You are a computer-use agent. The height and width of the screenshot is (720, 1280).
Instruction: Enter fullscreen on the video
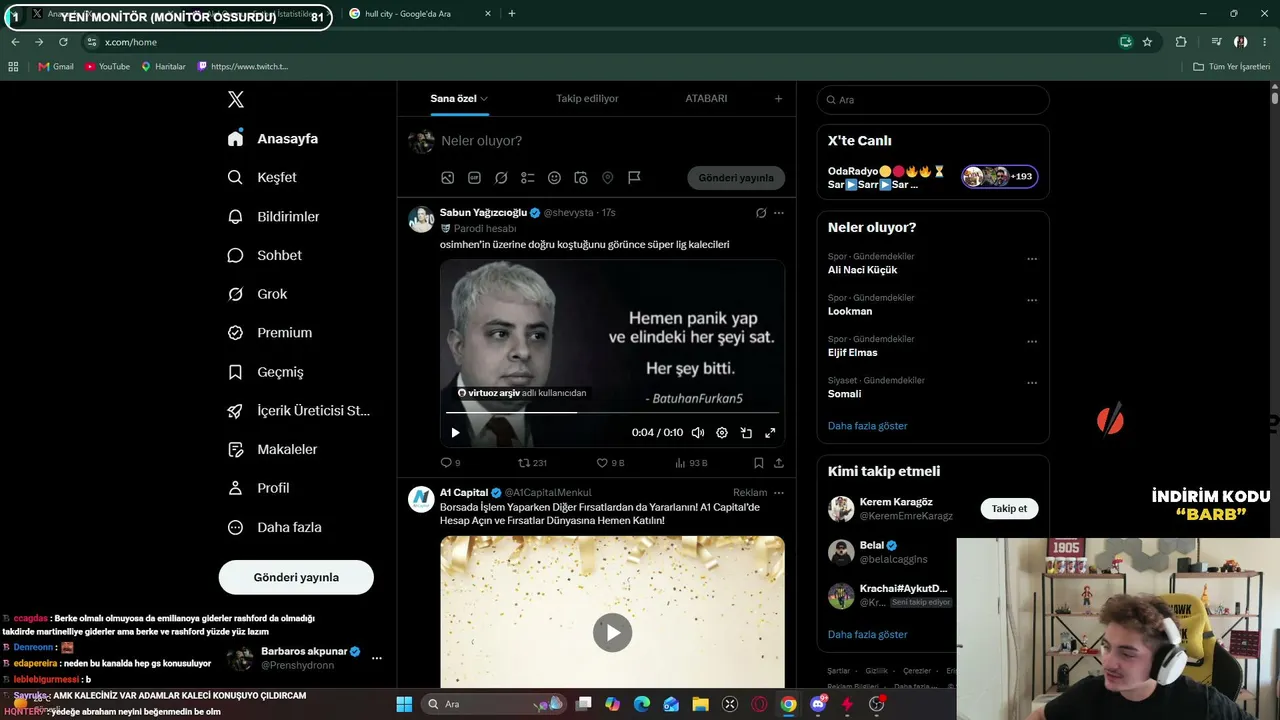point(770,433)
